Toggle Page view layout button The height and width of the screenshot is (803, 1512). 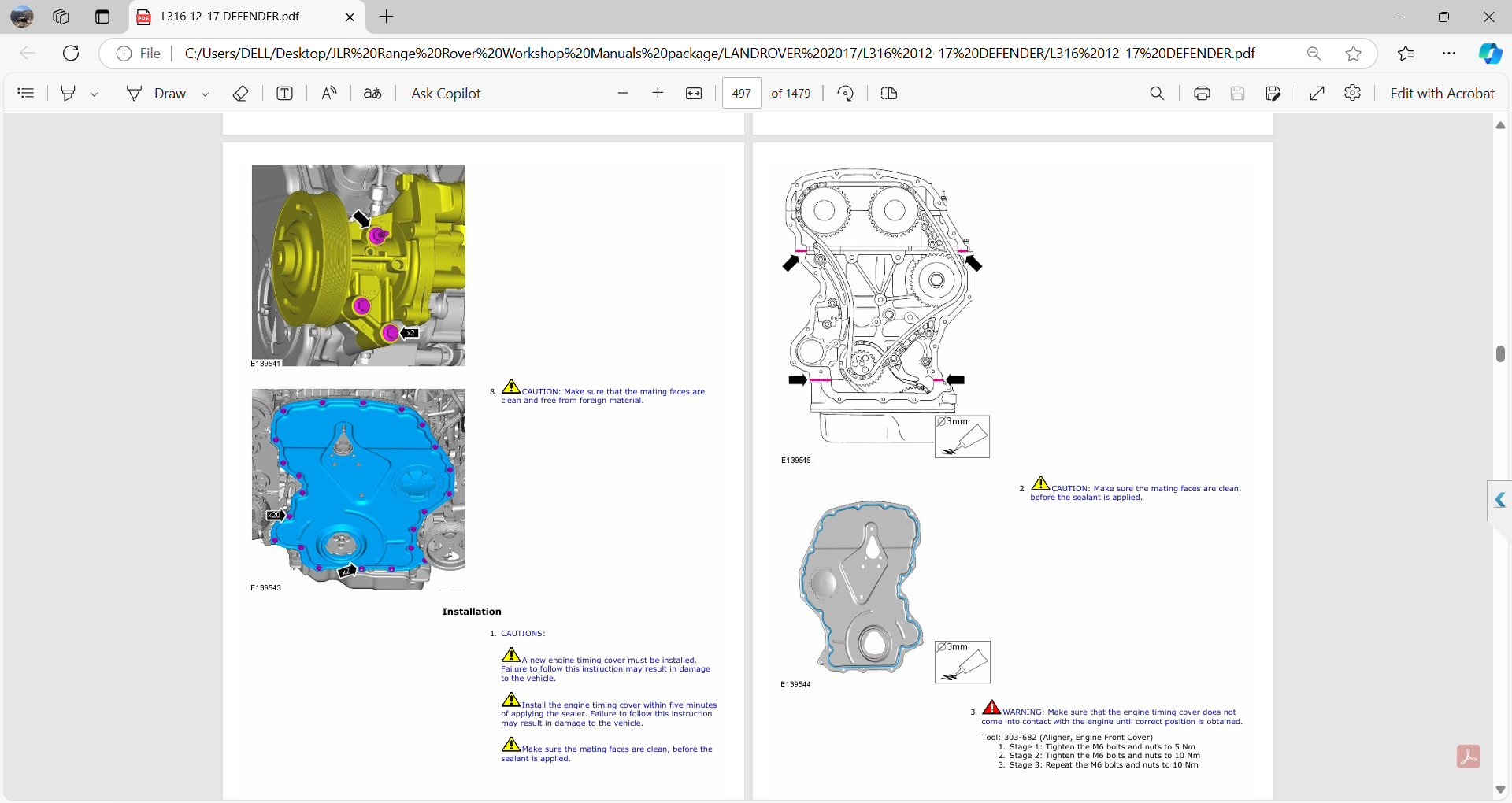coord(889,93)
